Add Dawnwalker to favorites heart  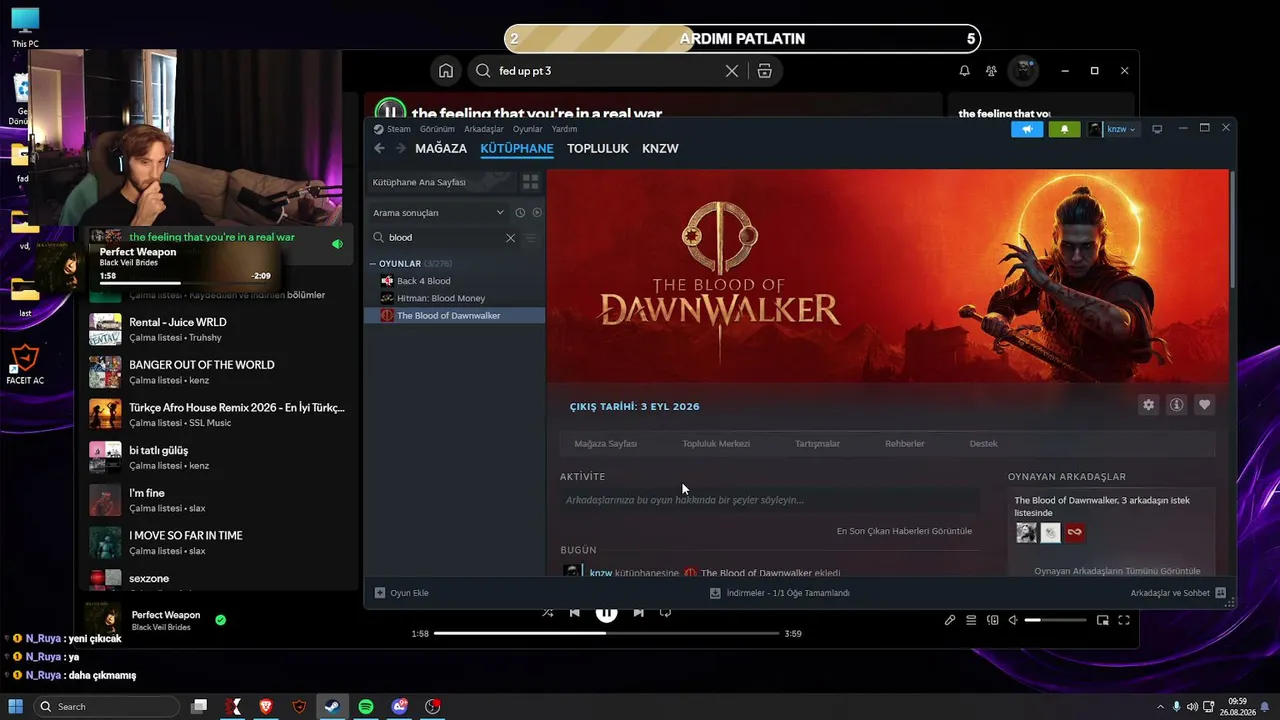coord(1204,405)
